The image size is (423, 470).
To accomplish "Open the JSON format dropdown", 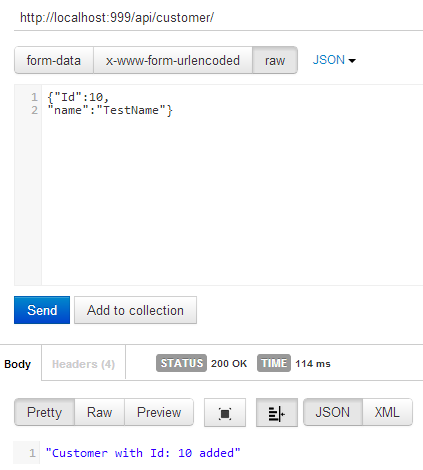I will click(334, 60).
